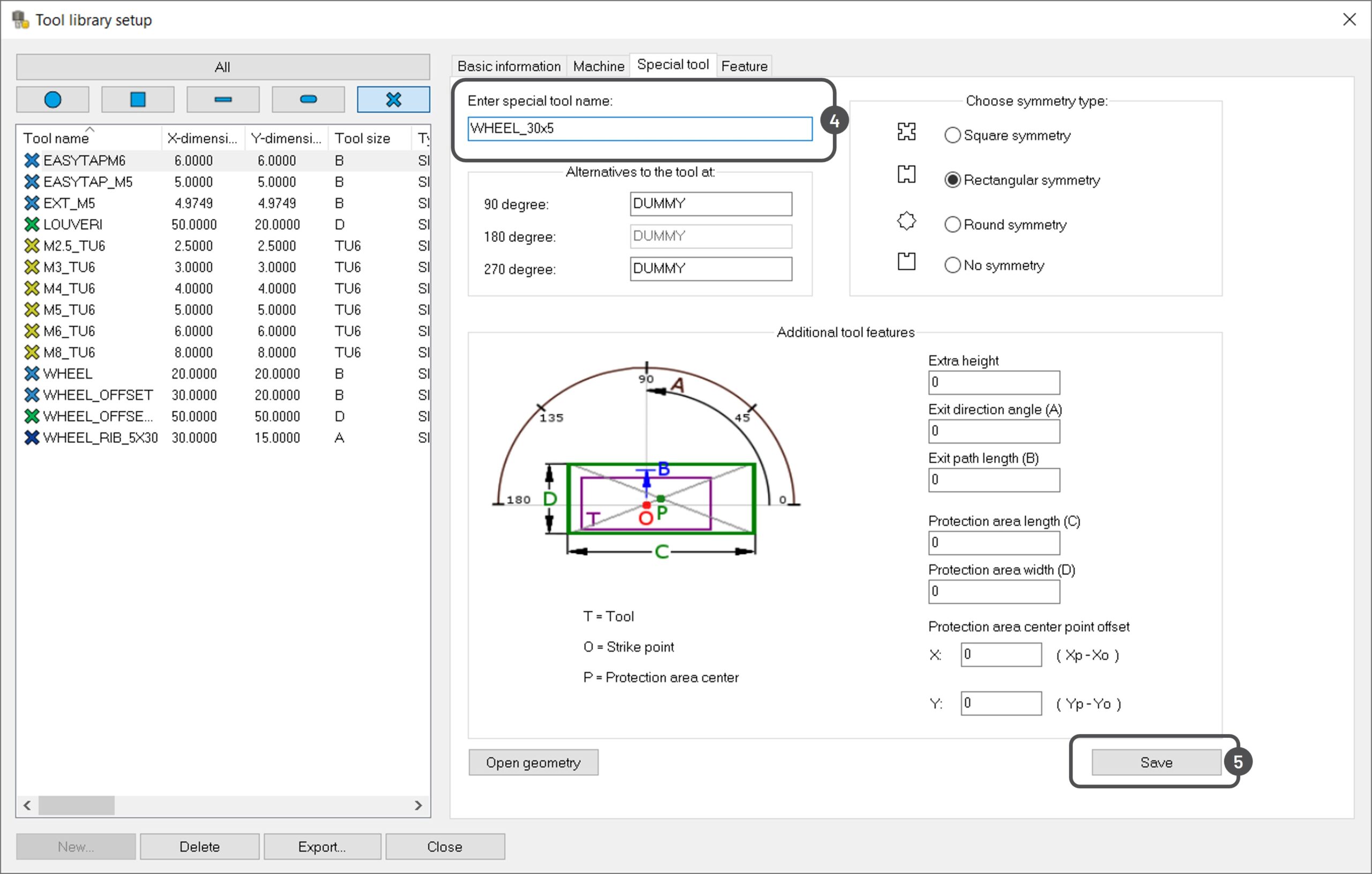Sort list by Tool name column
Screen dimensions: 1372x874
(x=56, y=138)
